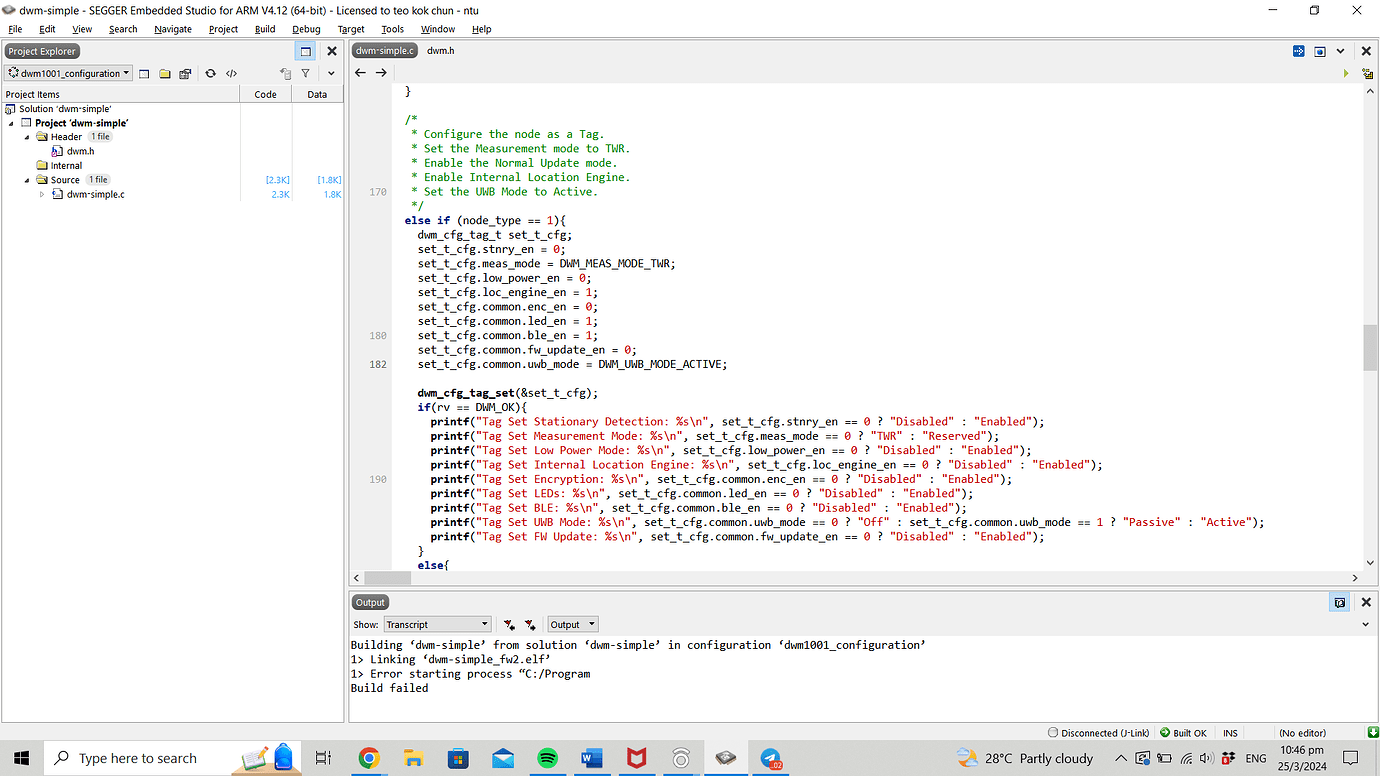
Task: Open Microsoft Word from the taskbar
Action: (592, 758)
